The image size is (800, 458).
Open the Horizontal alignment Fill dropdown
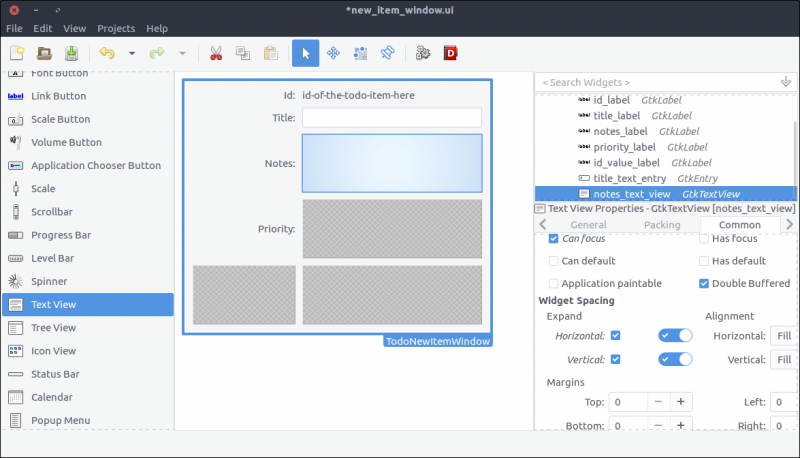click(x=783, y=336)
